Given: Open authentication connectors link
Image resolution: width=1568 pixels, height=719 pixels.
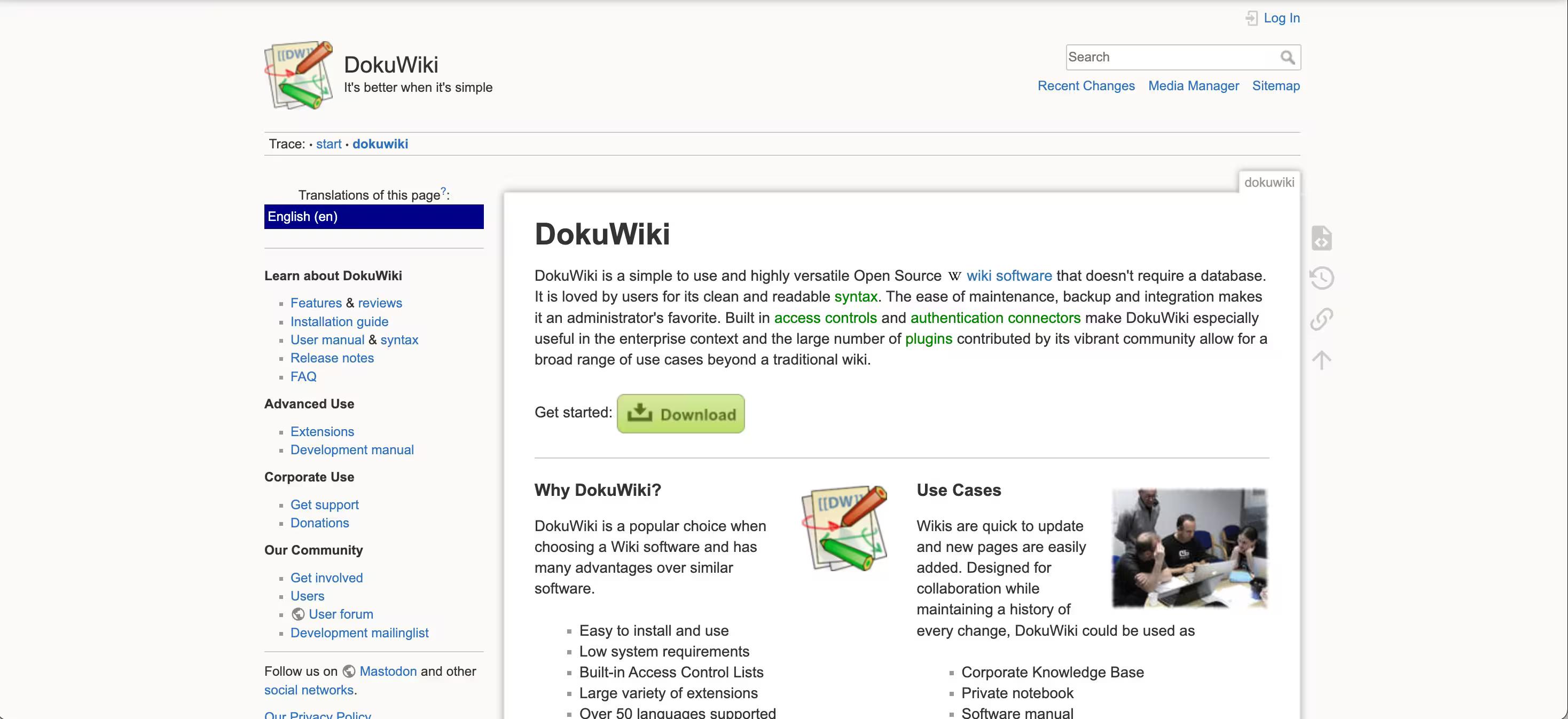Looking at the screenshot, I should pyautogui.click(x=995, y=318).
